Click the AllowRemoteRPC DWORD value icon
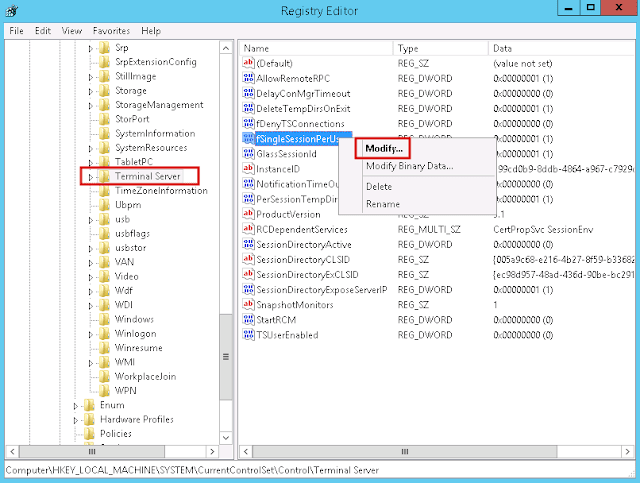 tap(248, 78)
